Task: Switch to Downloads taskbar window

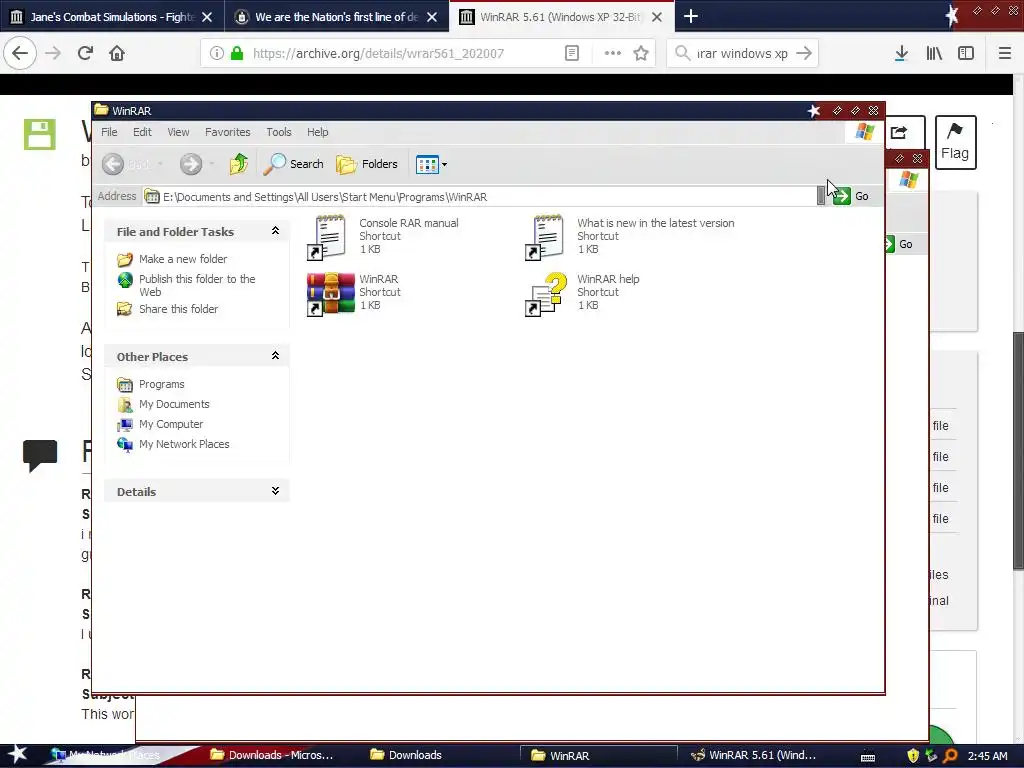Action: coord(406,756)
